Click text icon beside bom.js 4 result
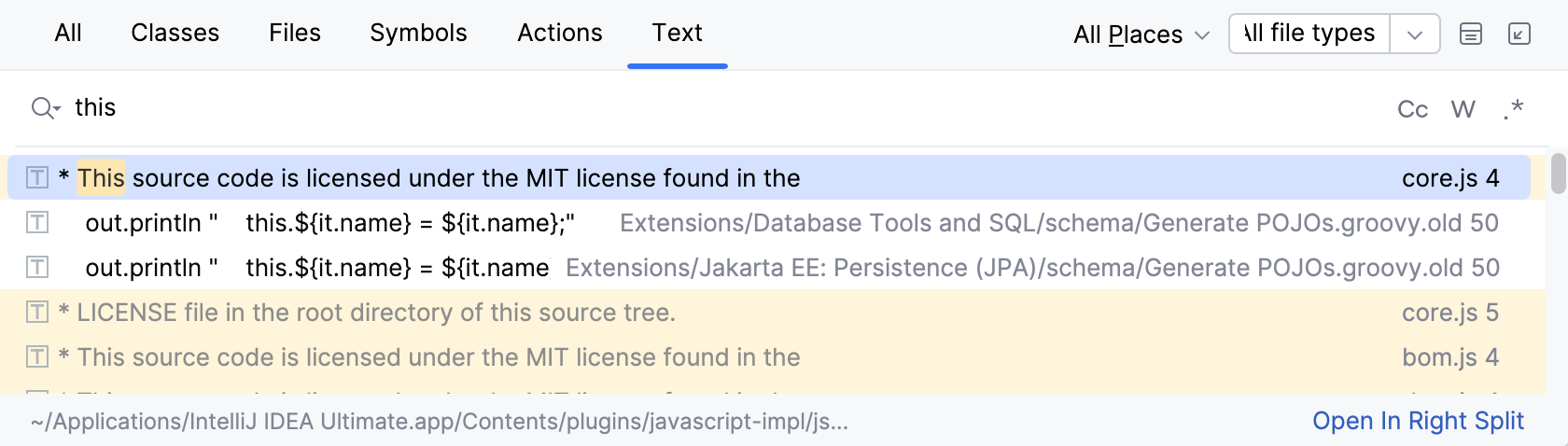 [37, 356]
